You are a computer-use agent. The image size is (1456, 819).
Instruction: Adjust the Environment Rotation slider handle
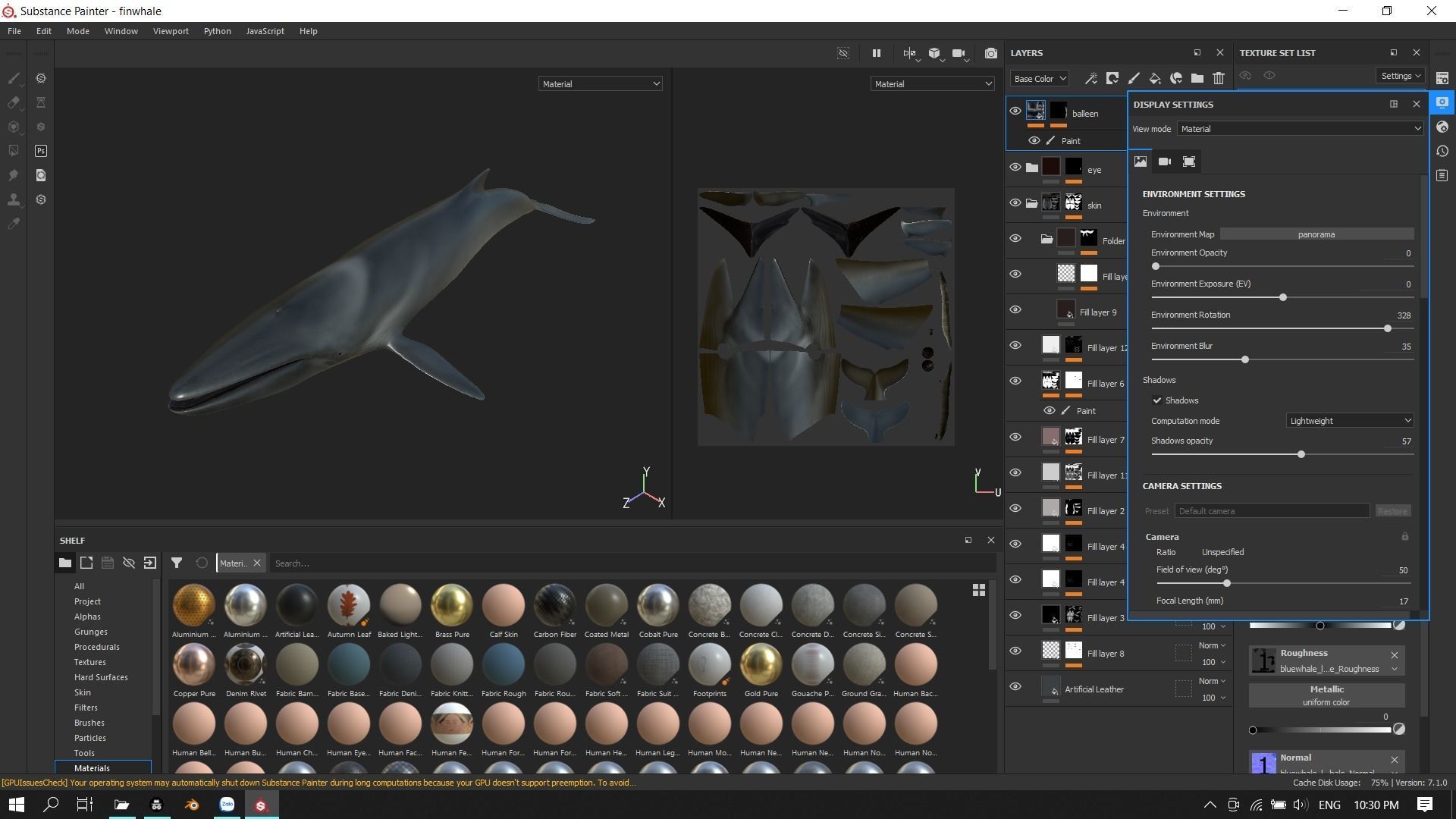(x=1387, y=328)
